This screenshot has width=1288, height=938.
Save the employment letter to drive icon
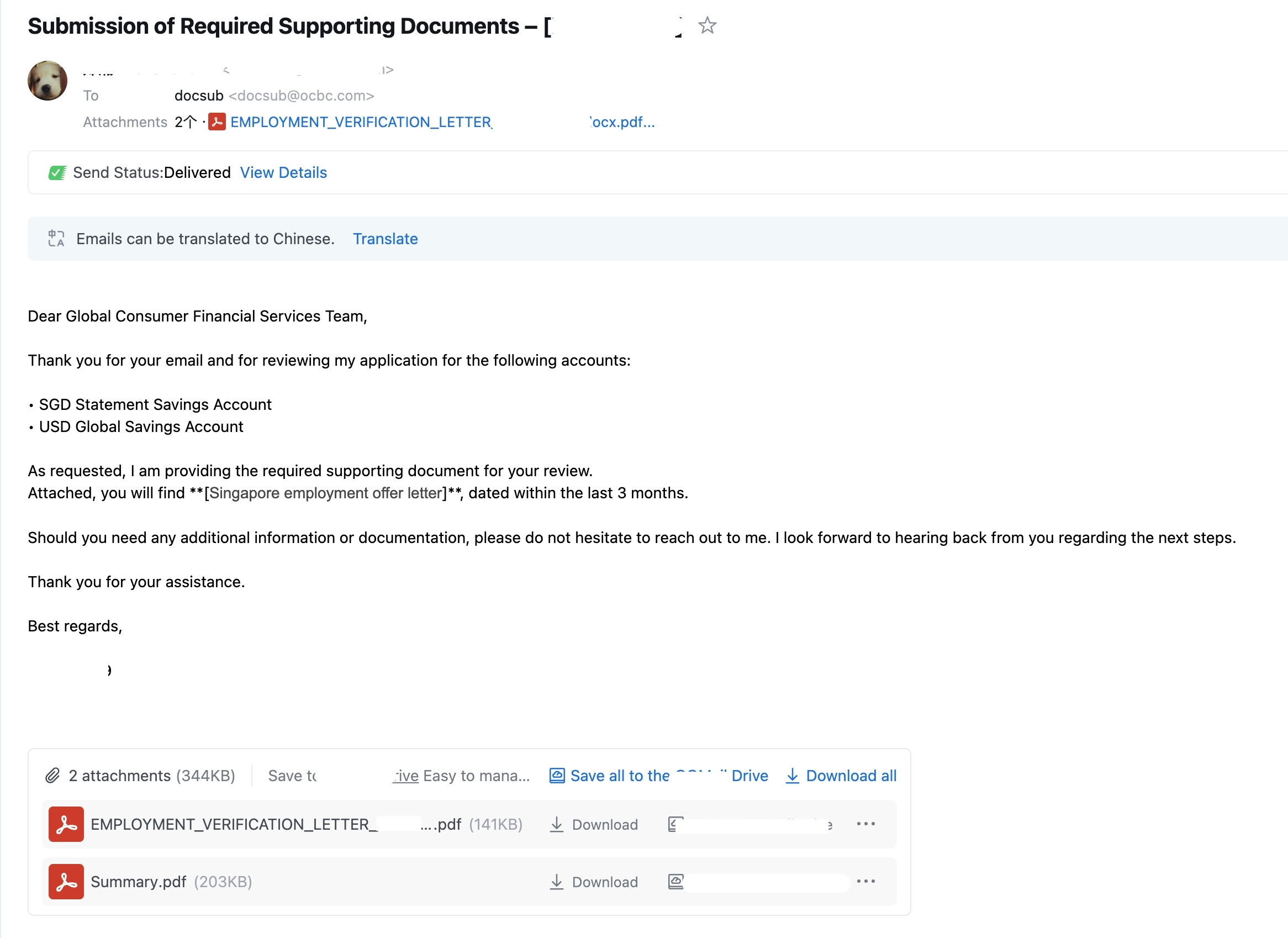point(675,824)
